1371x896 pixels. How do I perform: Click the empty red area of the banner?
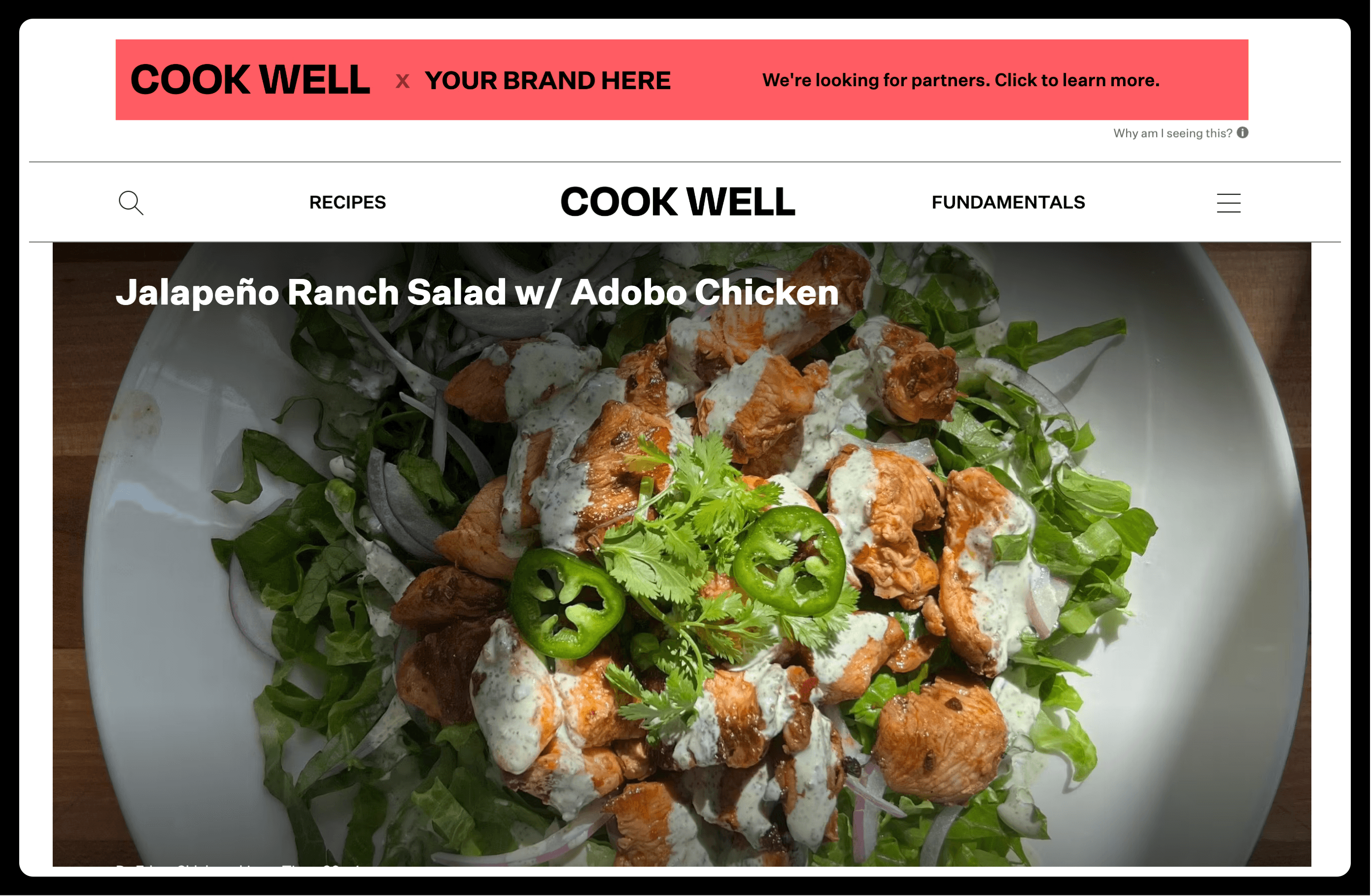pyautogui.click(x=717, y=80)
